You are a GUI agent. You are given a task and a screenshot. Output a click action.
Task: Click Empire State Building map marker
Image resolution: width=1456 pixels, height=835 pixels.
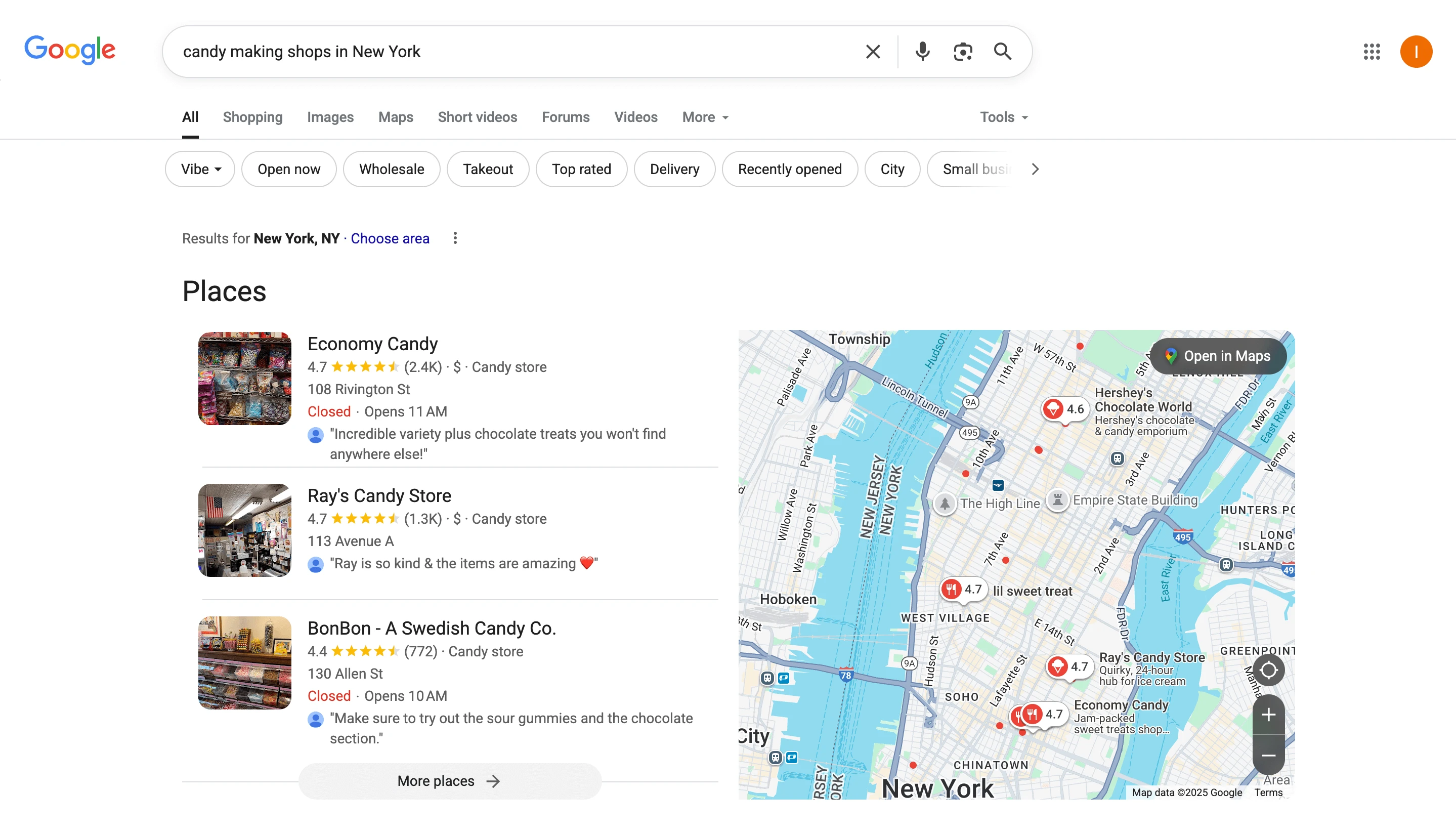1058,500
